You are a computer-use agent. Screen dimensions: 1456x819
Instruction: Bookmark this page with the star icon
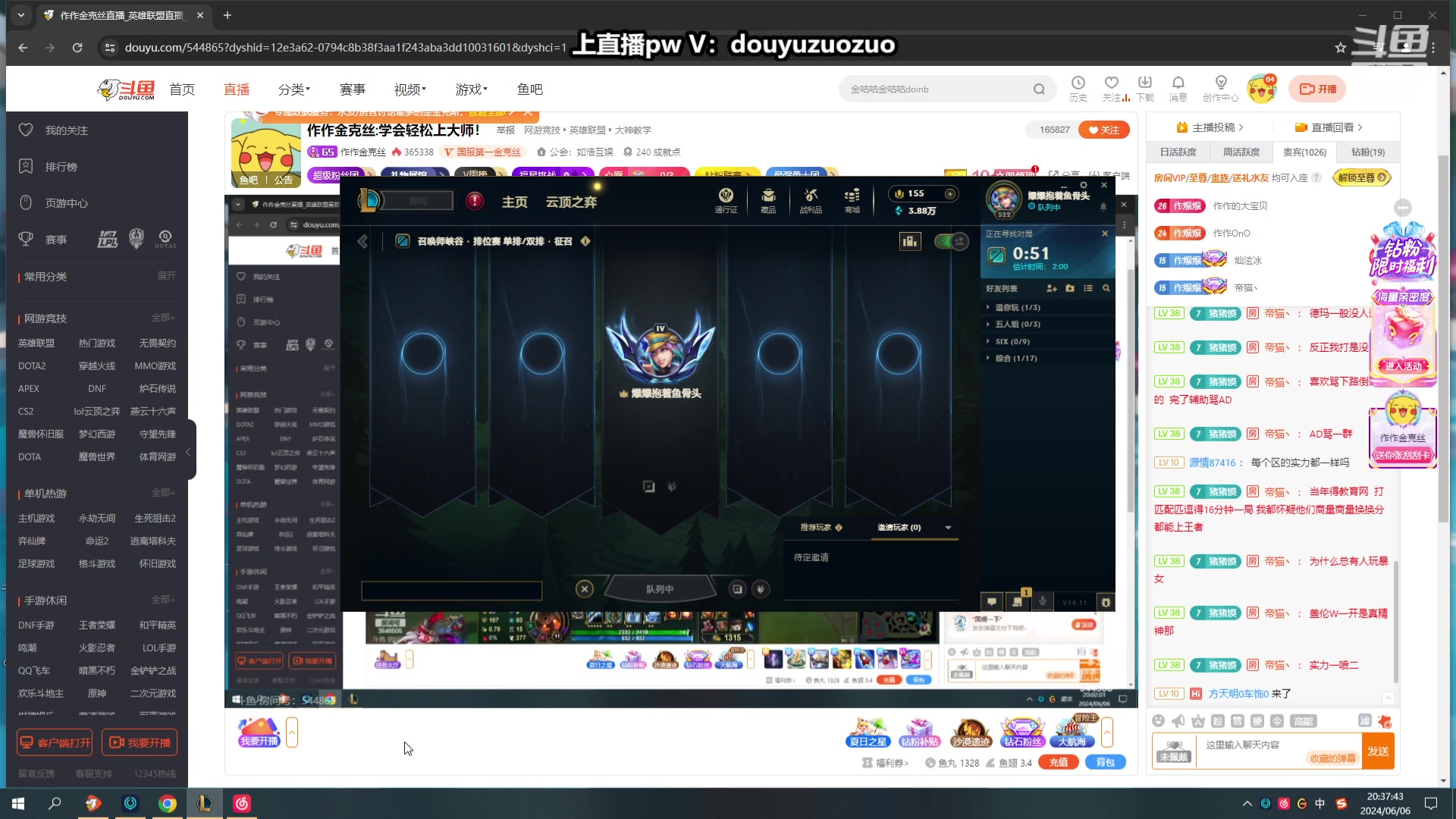pyautogui.click(x=1340, y=48)
